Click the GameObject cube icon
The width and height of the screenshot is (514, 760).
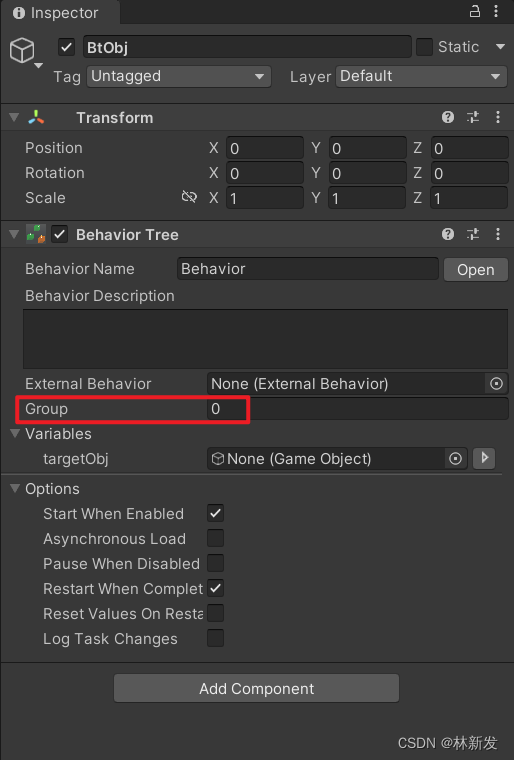22,50
